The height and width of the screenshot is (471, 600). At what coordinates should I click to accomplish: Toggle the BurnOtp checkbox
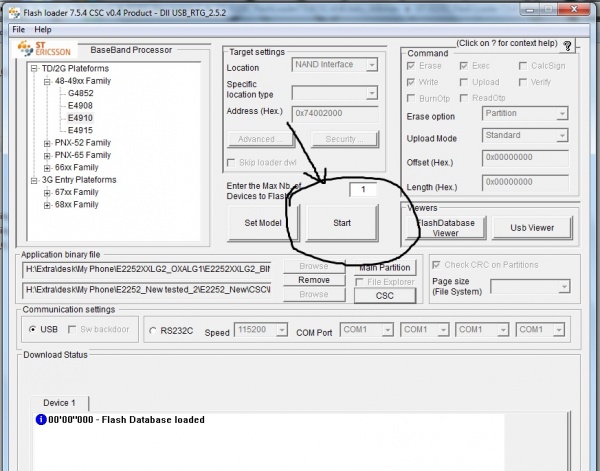click(411, 98)
